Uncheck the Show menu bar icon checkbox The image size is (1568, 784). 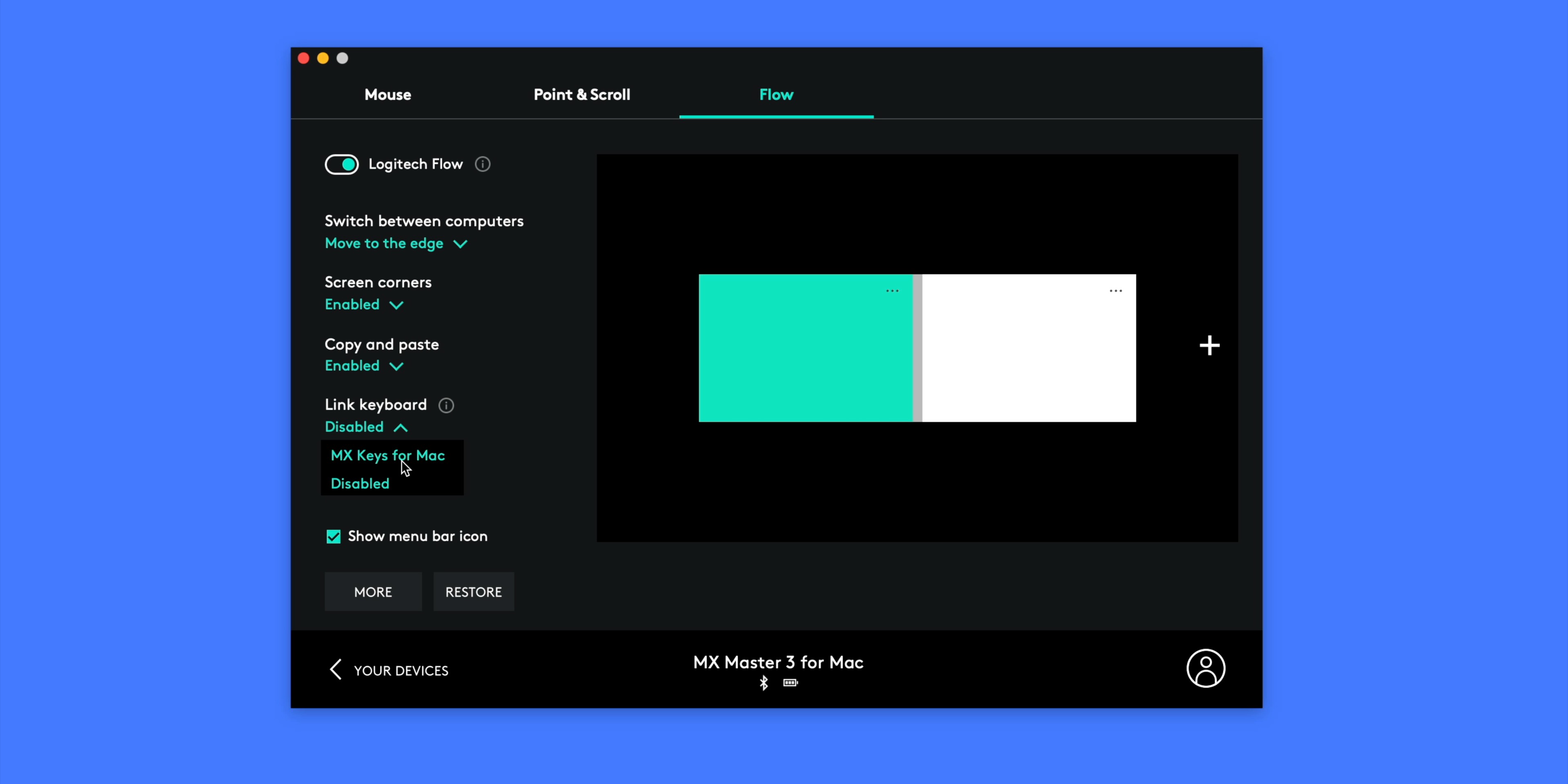click(333, 536)
